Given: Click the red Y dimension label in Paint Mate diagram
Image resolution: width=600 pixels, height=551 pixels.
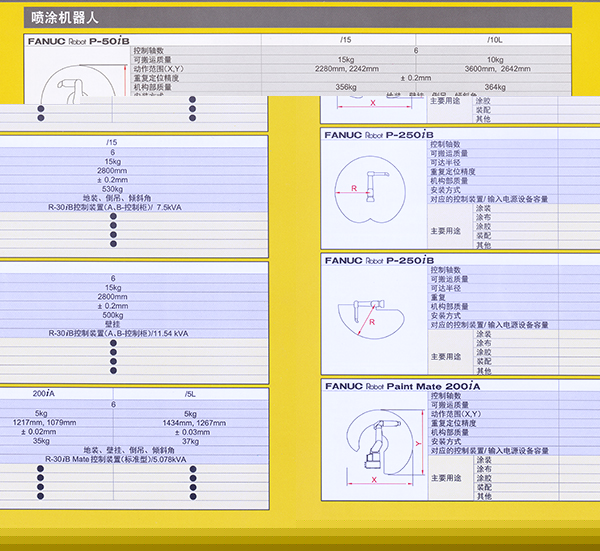Looking at the screenshot, I should [x=412, y=442].
